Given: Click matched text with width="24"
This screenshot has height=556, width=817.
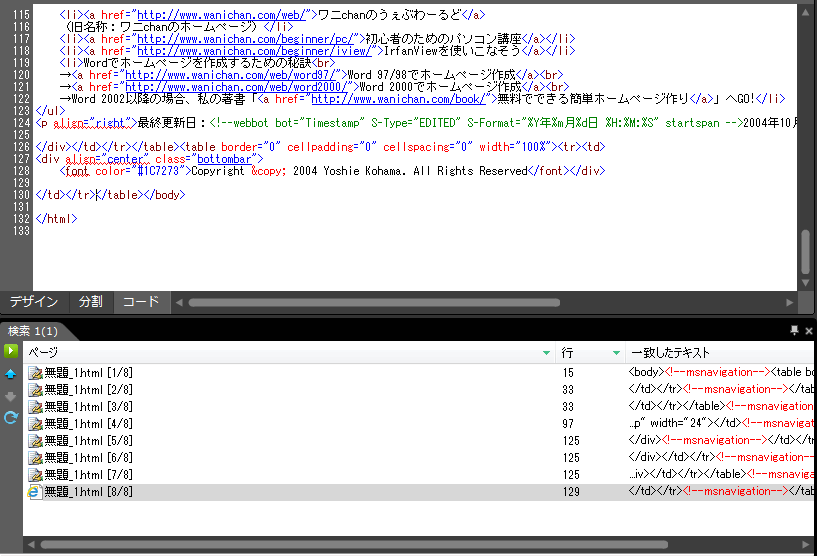Looking at the screenshot, I should (721, 423).
